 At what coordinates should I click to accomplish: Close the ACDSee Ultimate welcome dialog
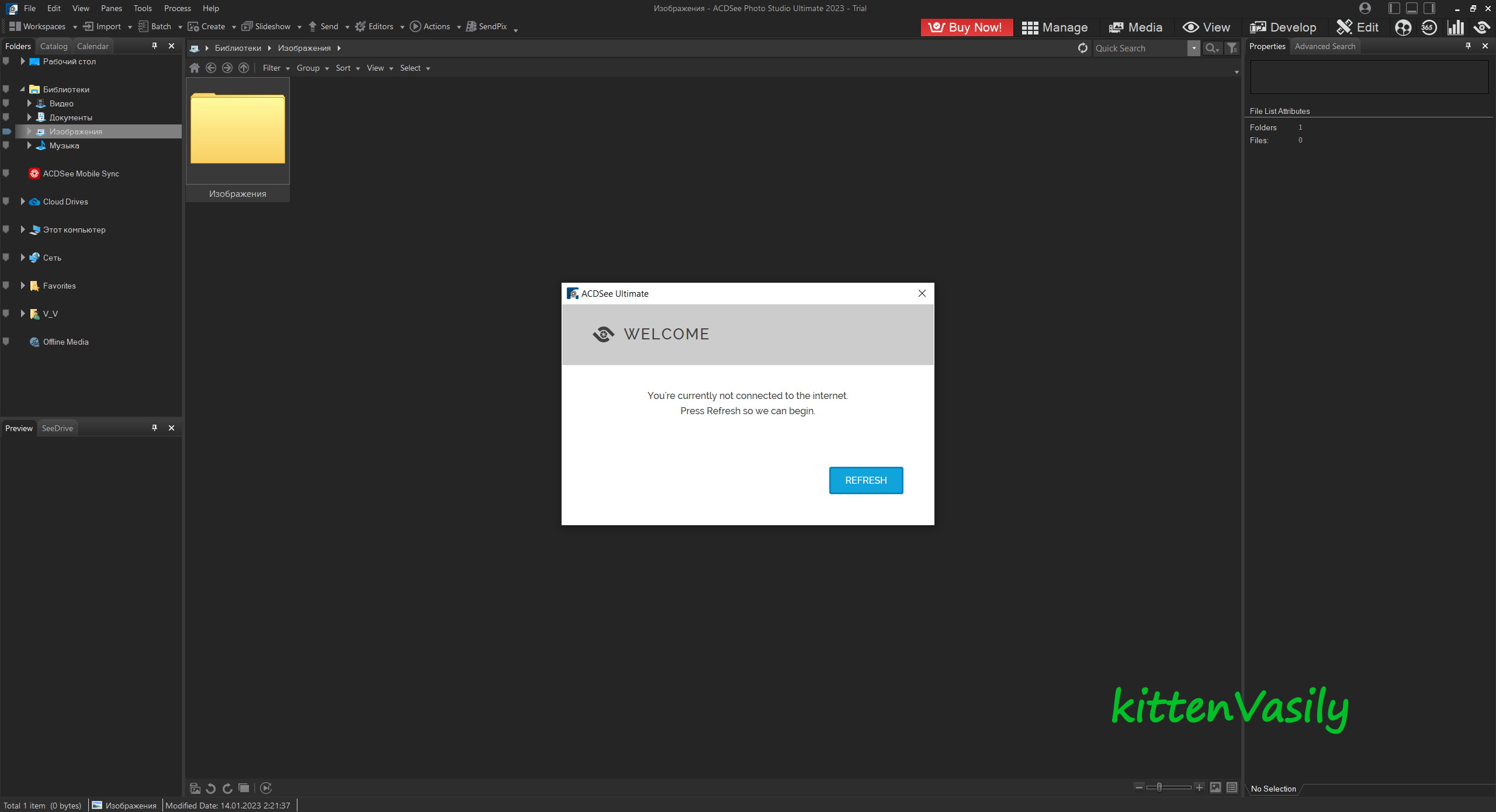tap(922, 293)
